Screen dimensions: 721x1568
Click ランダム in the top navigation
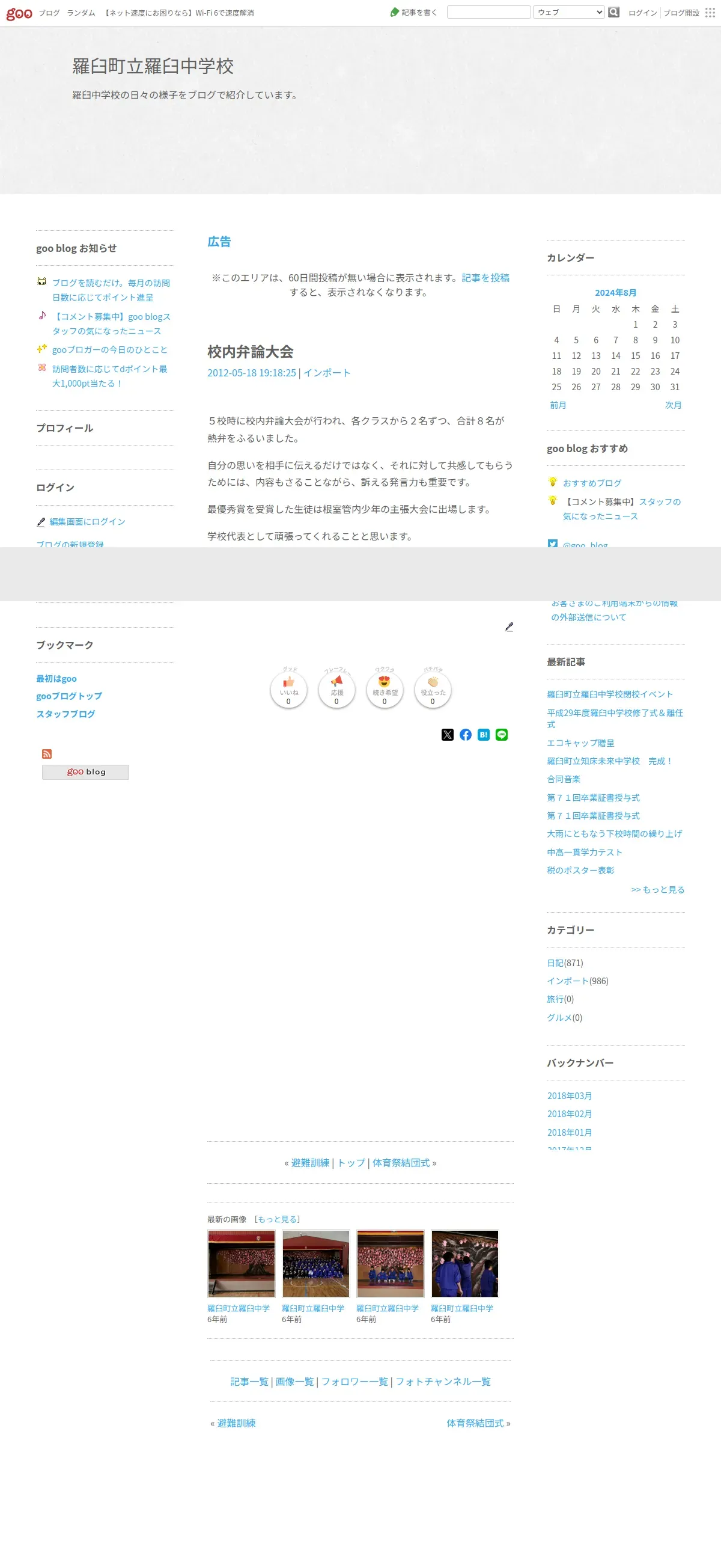[x=81, y=13]
